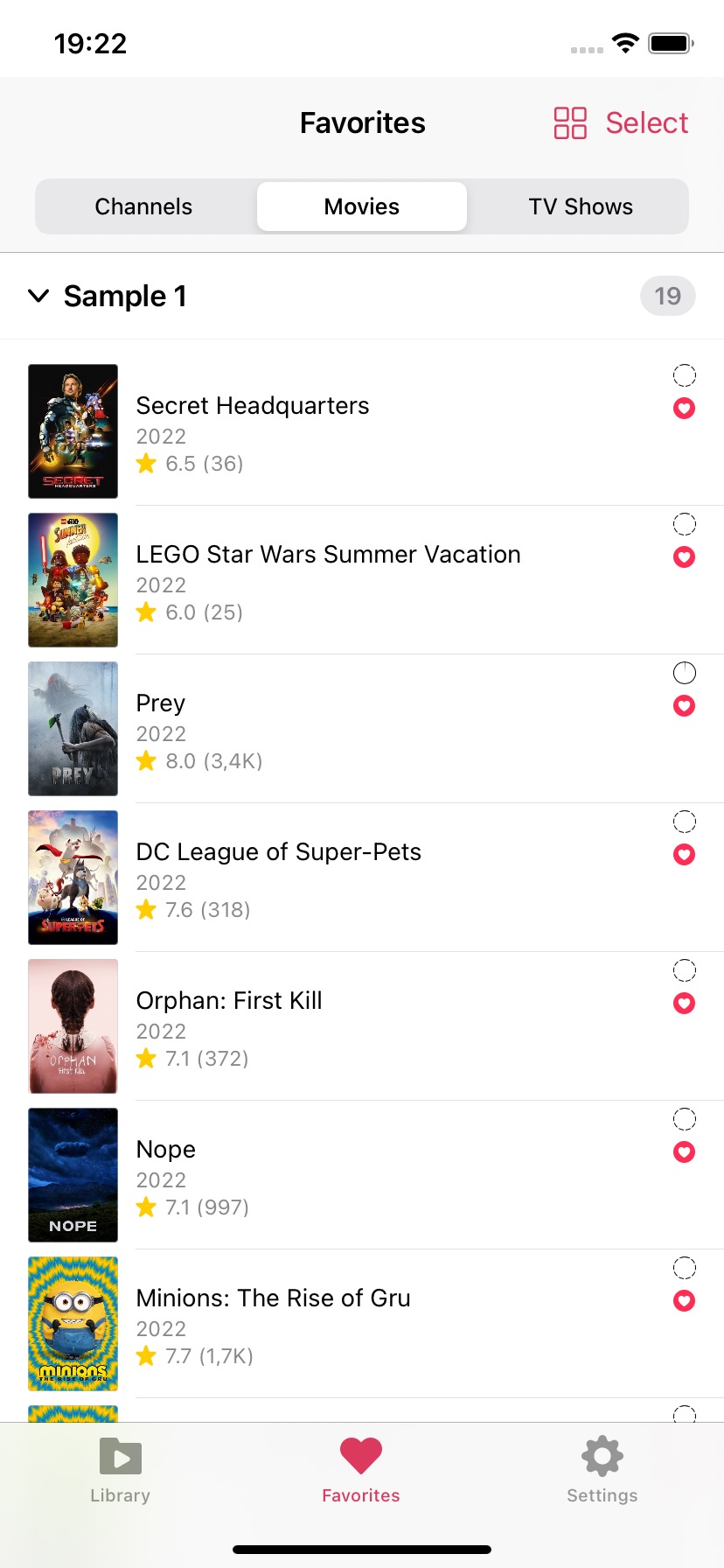Viewport: 724px width, 1568px height.
Task: Tap heart for Minions: The Rise of Gru
Action: pyautogui.click(x=684, y=1301)
